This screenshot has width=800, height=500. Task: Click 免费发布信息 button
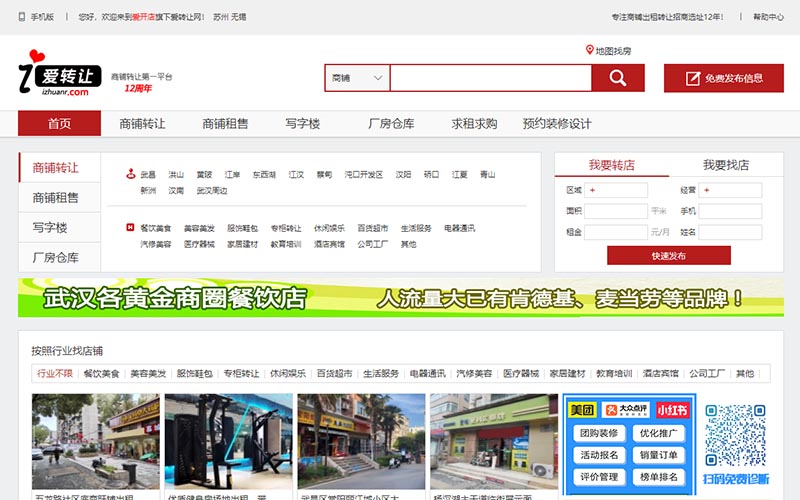(x=723, y=78)
